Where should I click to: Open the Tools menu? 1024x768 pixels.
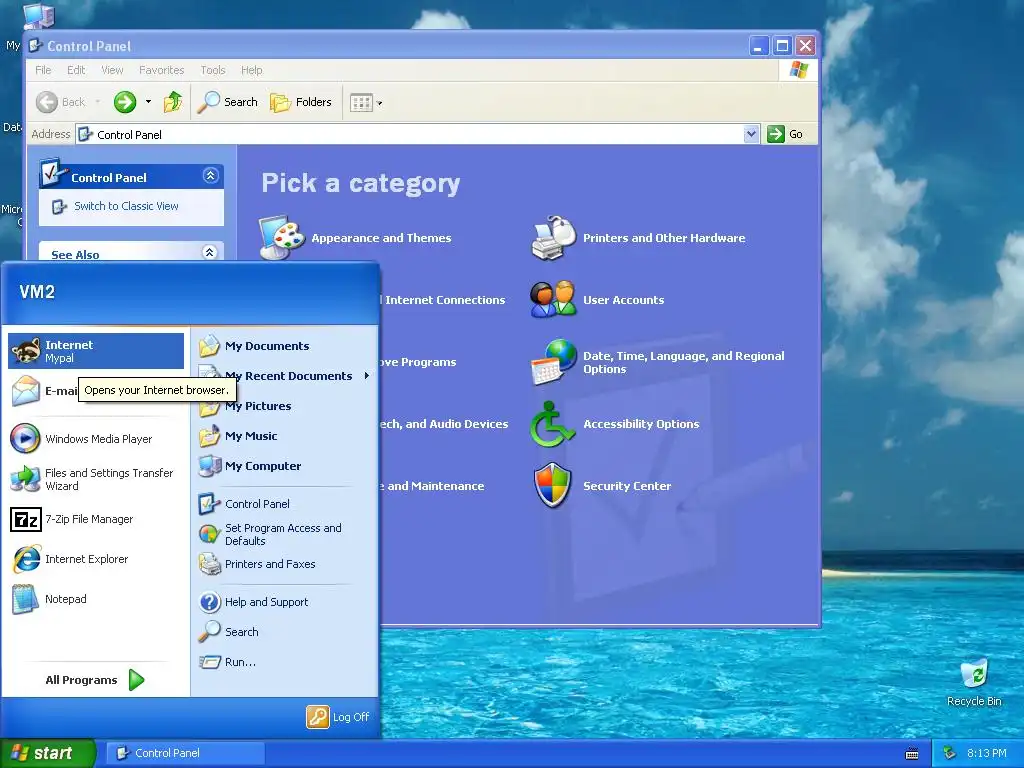213,70
